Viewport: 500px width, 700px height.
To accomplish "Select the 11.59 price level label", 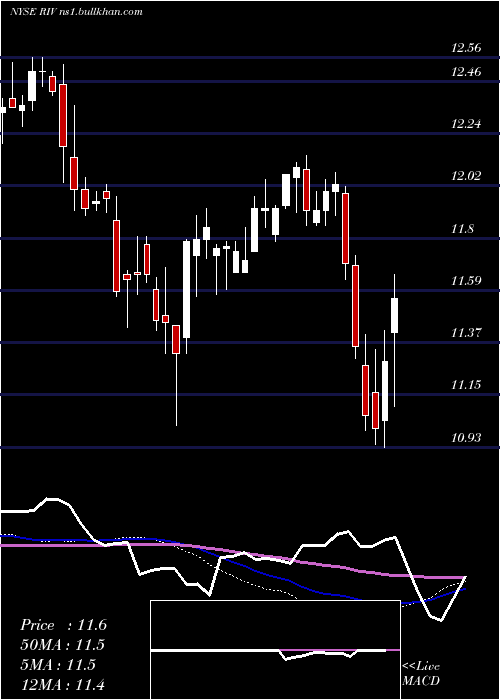I will point(466,281).
